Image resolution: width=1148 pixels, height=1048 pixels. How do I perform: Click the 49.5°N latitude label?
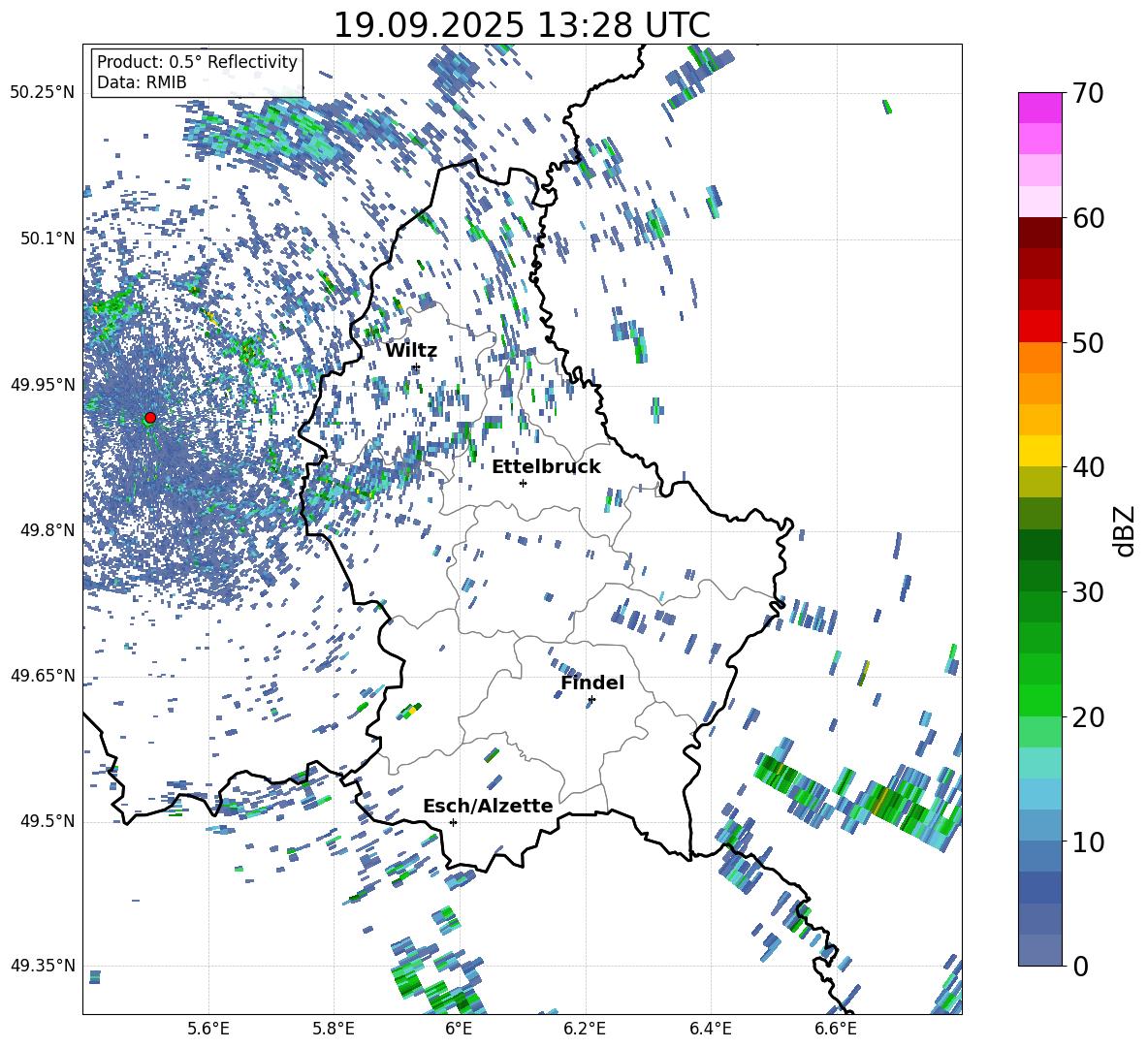tap(47, 821)
